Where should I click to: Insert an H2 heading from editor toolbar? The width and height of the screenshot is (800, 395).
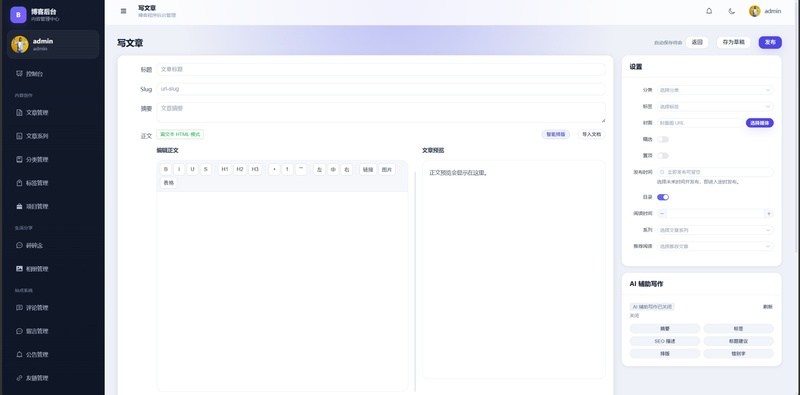click(240, 169)
